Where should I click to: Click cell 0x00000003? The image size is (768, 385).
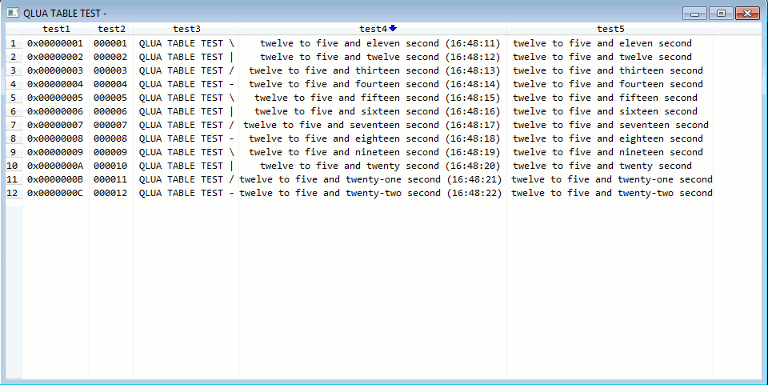pos(56,71)
